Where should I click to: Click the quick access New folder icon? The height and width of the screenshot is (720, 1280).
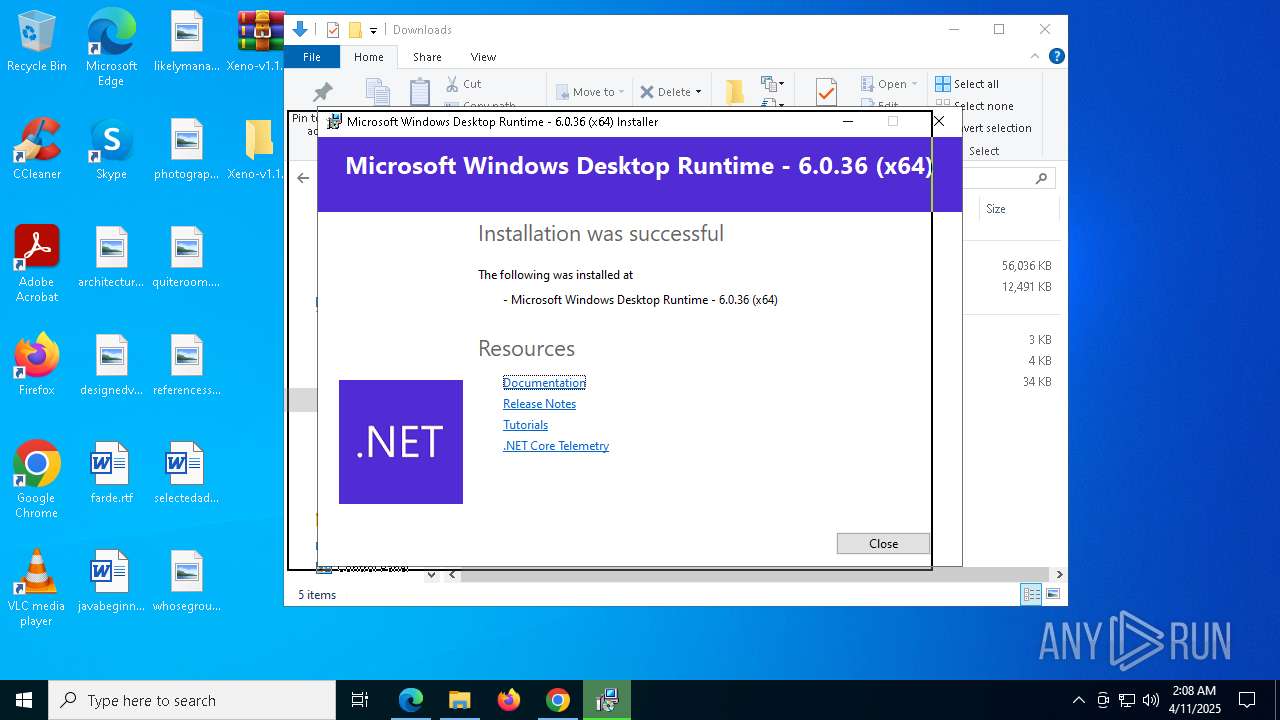(354, 30)
